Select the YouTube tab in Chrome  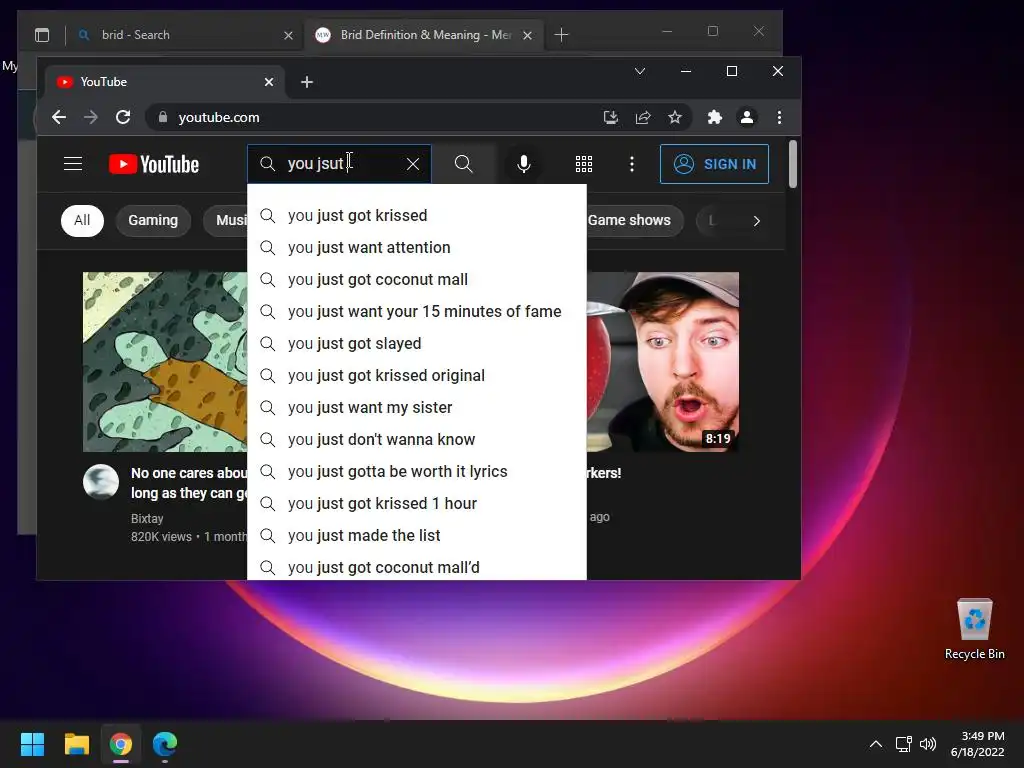tap(165, 82)
